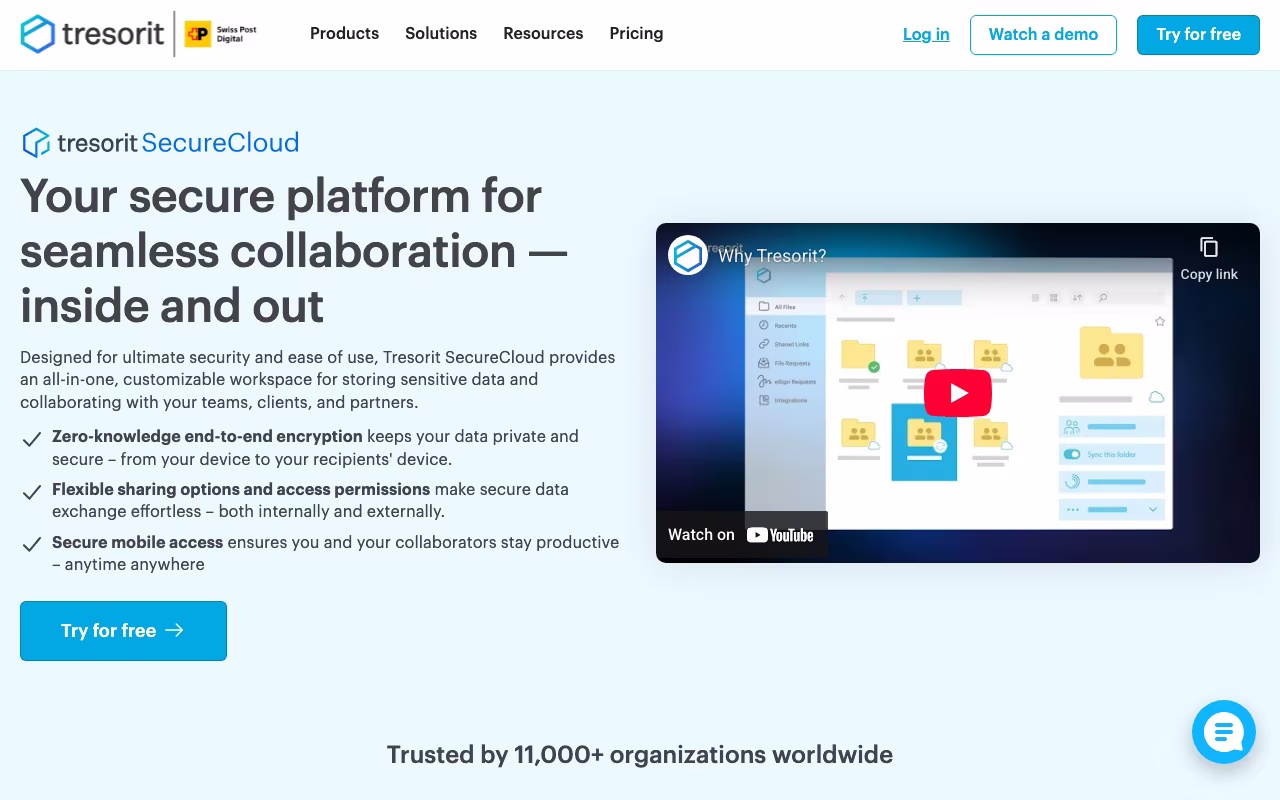The image size is (1280, 800).
Task: Open the chat support widget
Action: point(1224,732)
